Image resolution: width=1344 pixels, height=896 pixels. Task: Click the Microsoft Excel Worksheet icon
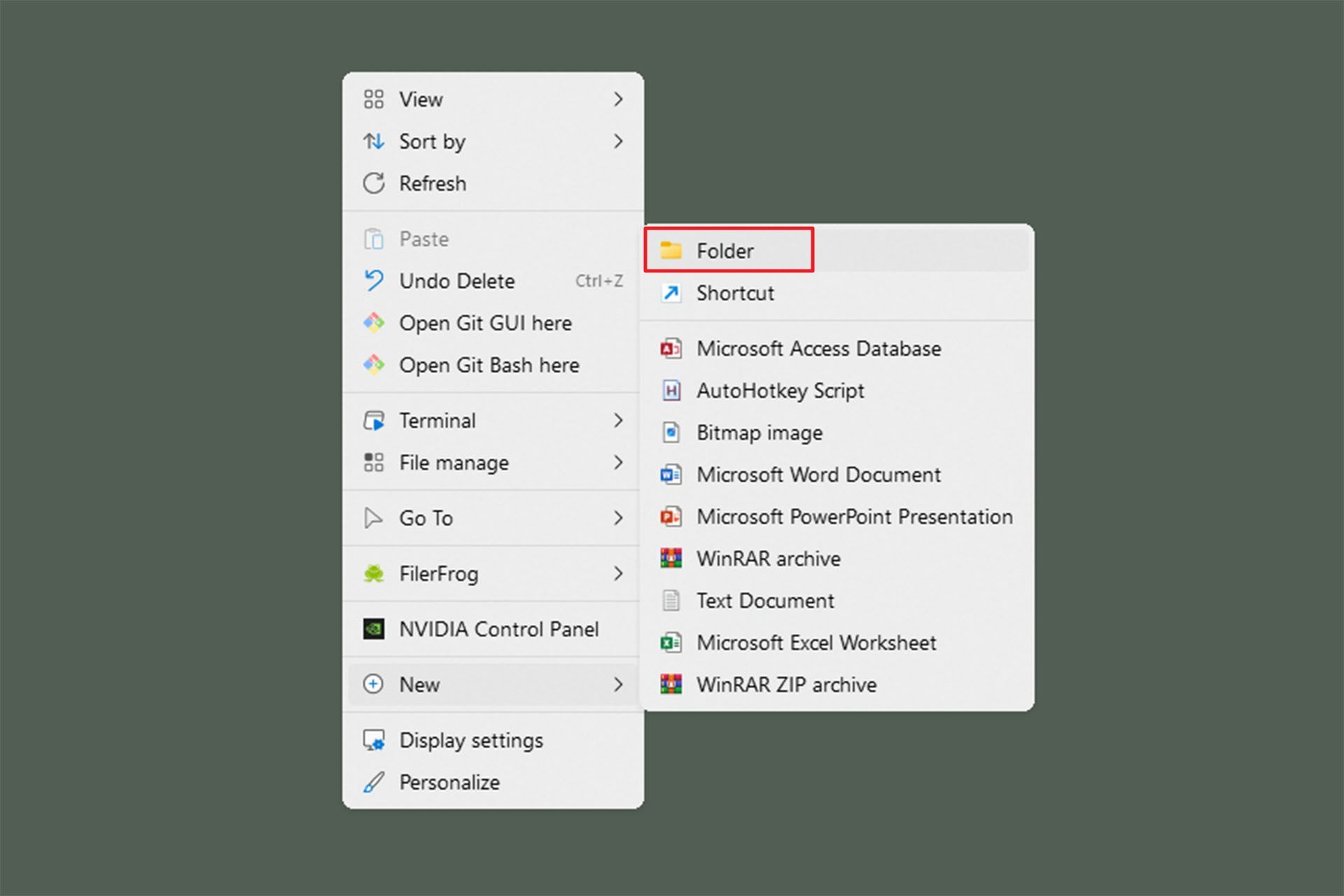click(x=671, y=643)
